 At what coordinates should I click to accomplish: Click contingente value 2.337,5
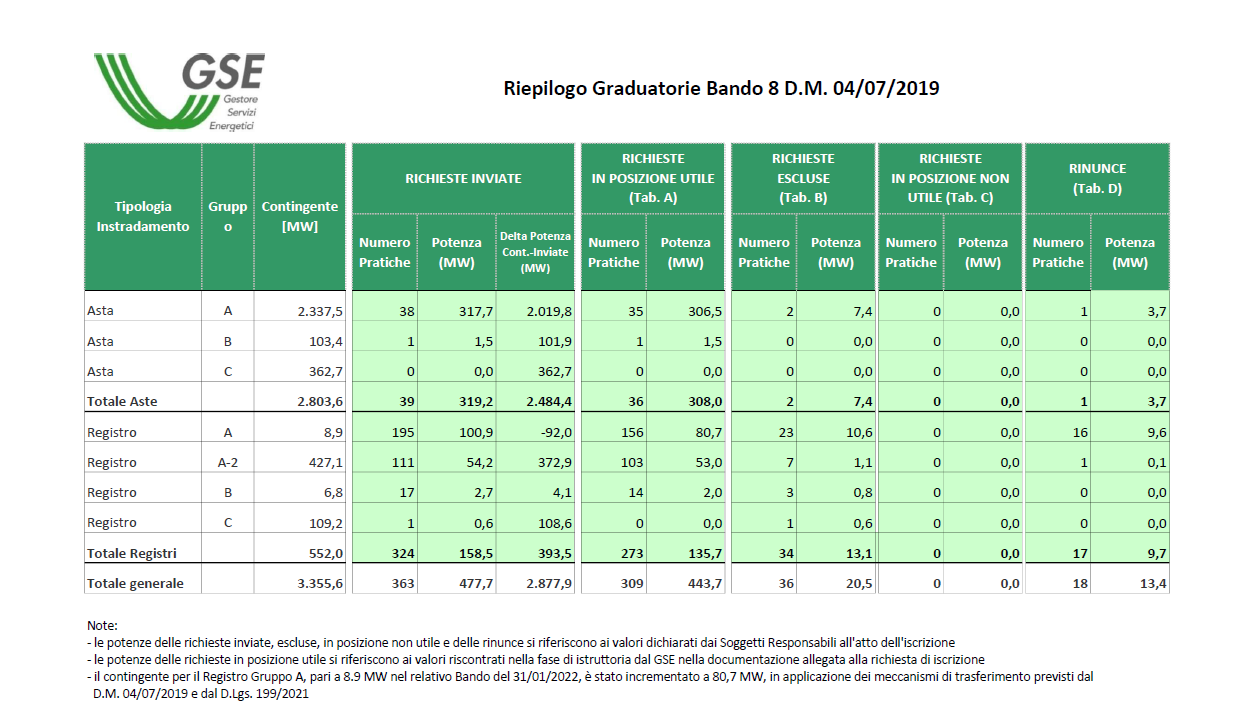point(320,311)
